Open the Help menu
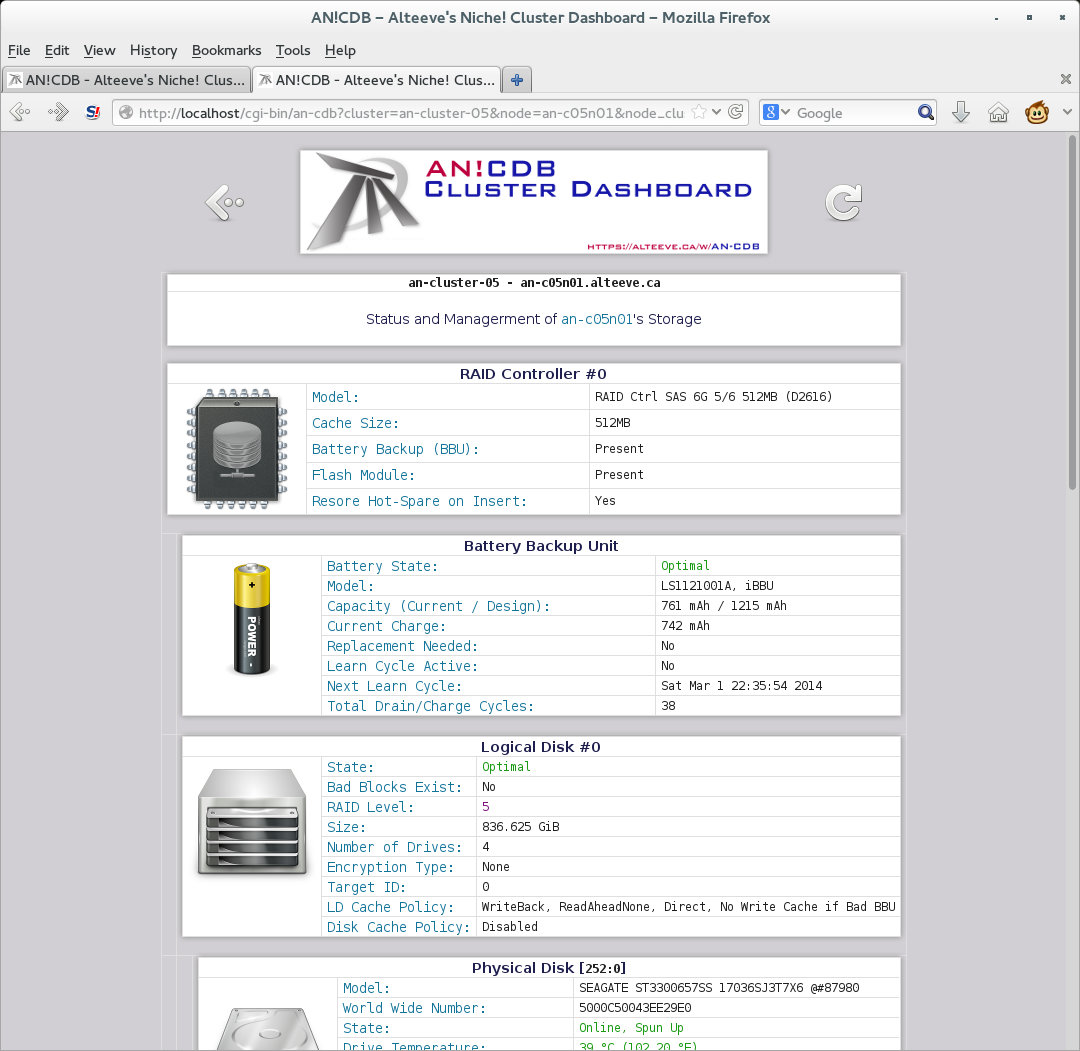The image size is (1080, 1051). click(340, 50)
